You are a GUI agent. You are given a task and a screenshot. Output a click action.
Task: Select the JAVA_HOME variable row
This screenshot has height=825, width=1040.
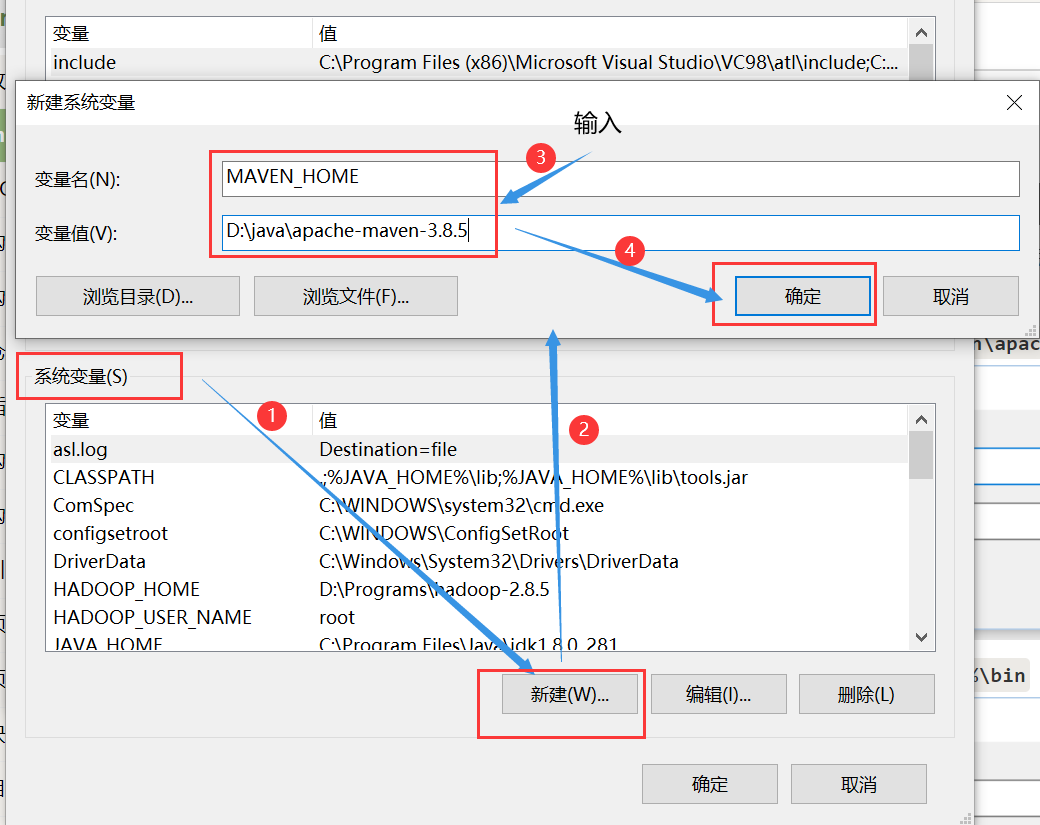coord(479,642)
